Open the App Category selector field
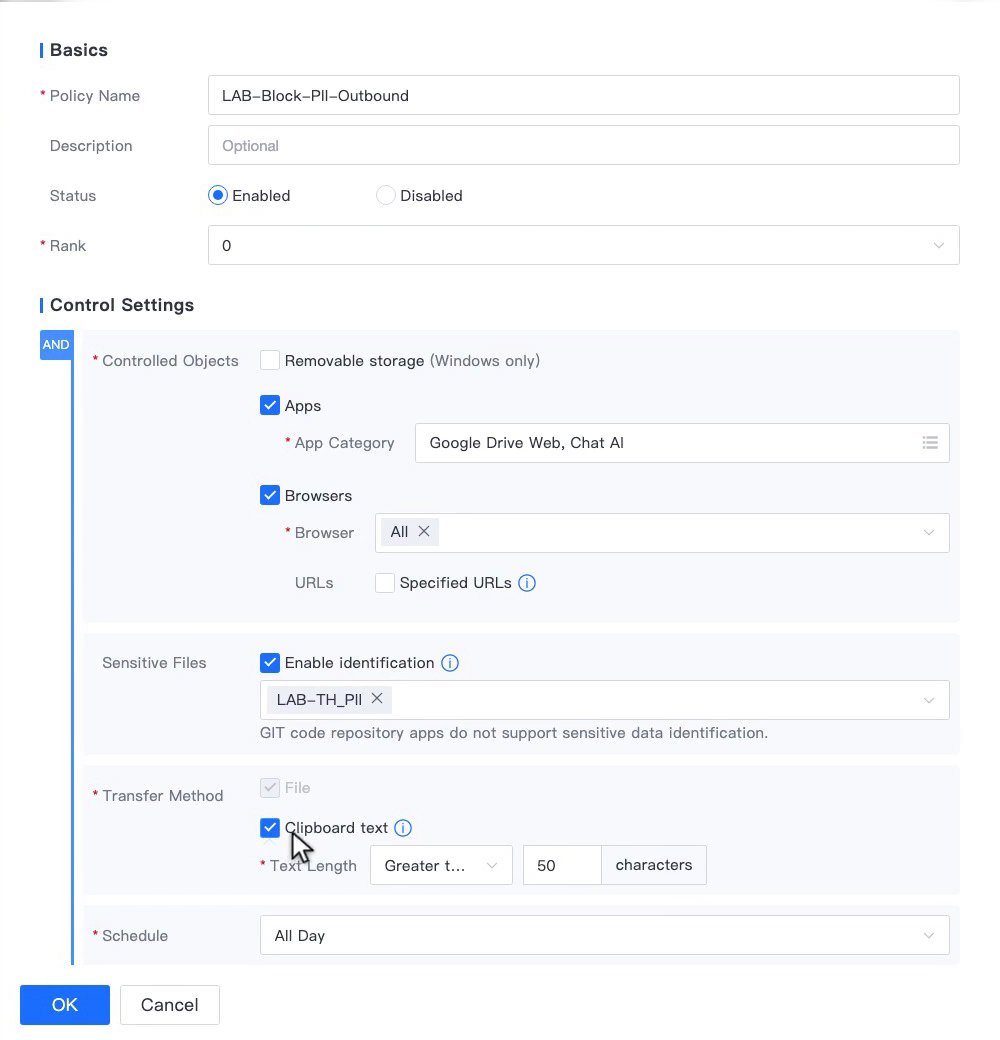The width and height of the screenshot is (1000, 1040). (x=682, y=443)
